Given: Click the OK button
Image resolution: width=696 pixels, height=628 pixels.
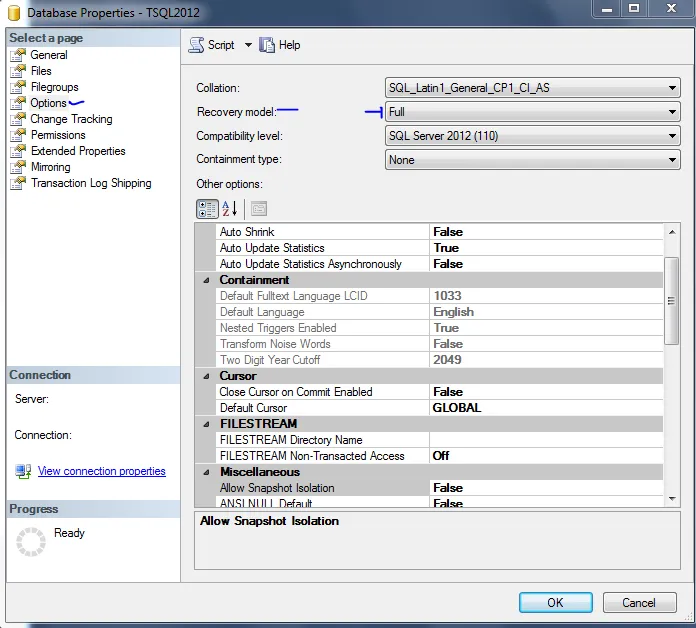Looking at the screenshot, I should pyautogui.click(x=555, y=602).
